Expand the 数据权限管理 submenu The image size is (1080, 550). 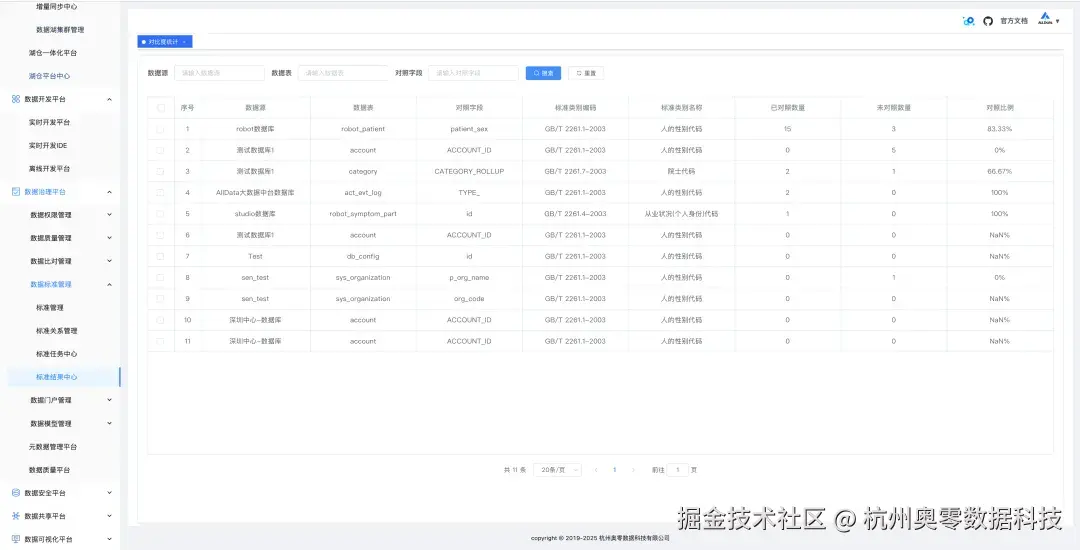point(110,215)
